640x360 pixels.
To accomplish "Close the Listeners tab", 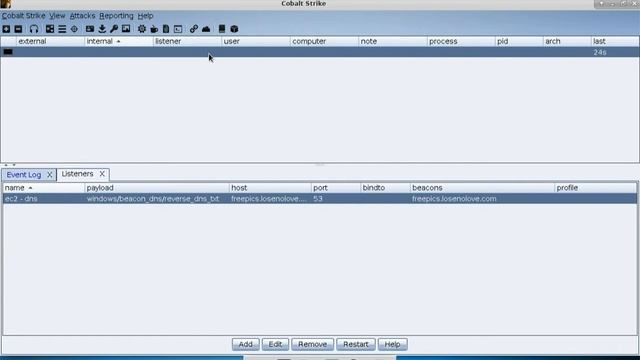I will pos(102,174).
